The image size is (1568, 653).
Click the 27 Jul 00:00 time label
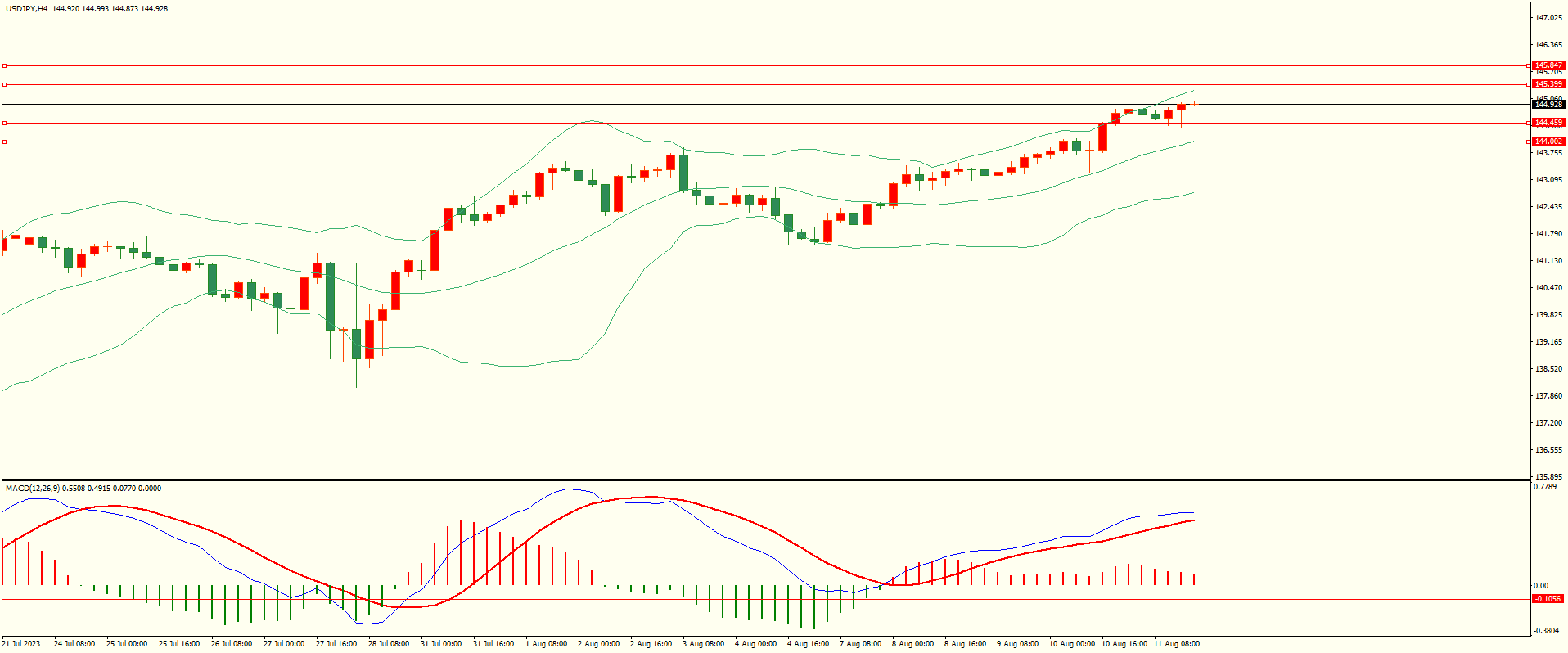point(284,644)
